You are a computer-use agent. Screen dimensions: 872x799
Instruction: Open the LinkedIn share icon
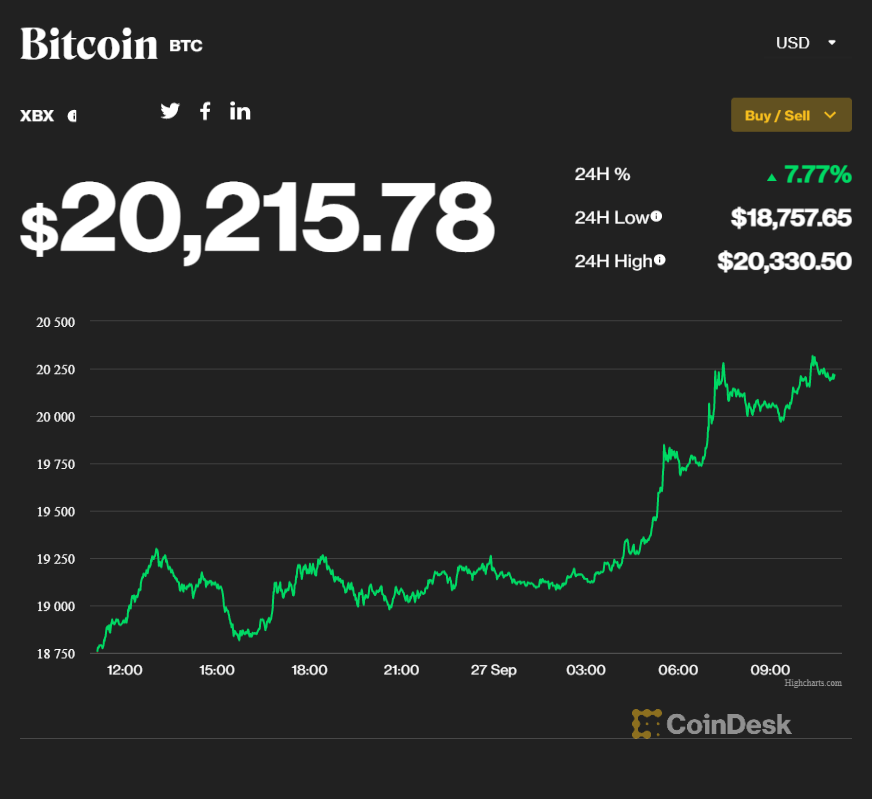pos(239,110)
